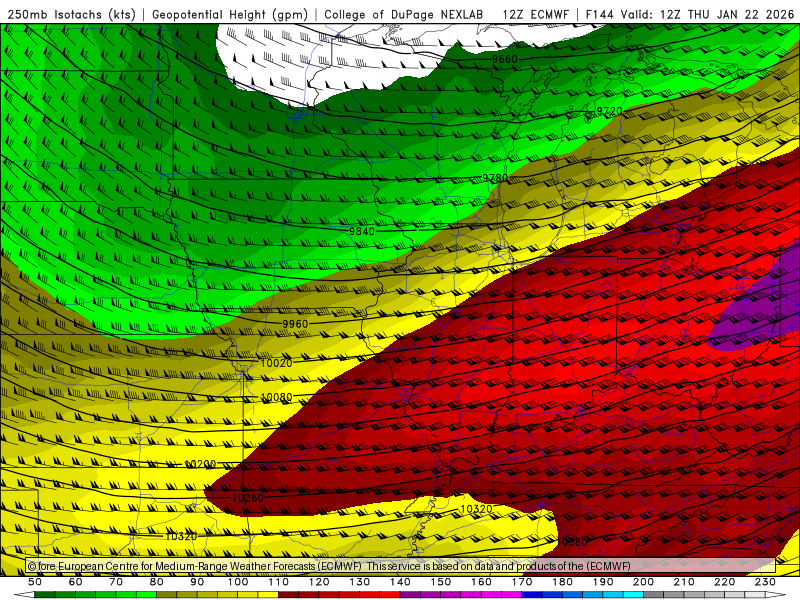Click the 10080 height contour label
Viewport: 800px width, 600px height.
pos(277,397)
